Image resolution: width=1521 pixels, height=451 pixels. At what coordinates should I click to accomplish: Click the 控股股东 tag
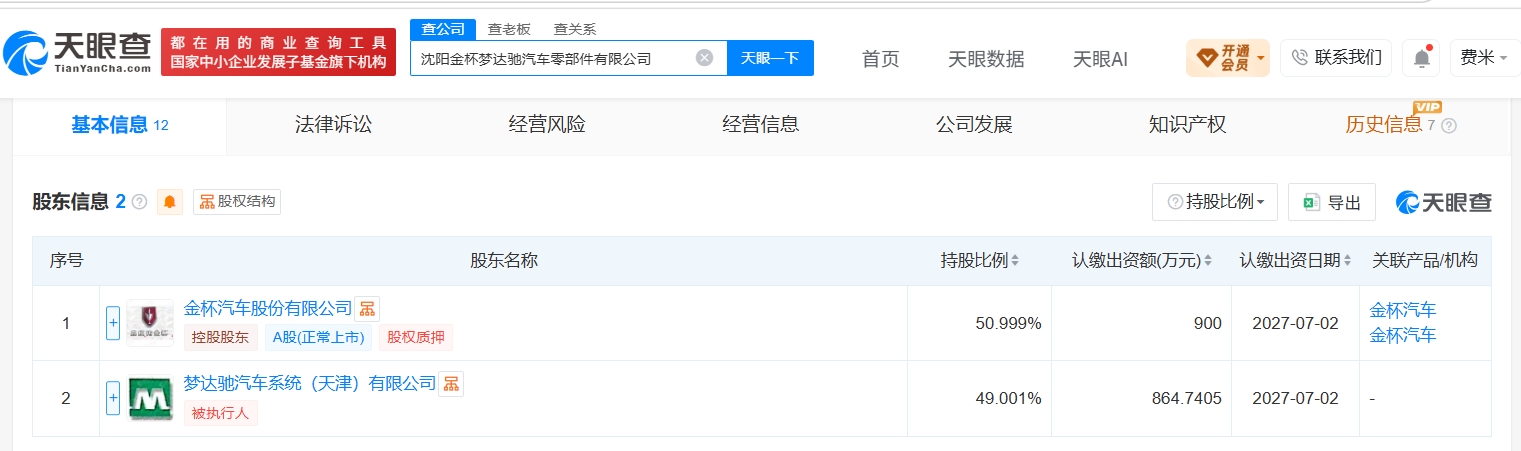(222, 338)
